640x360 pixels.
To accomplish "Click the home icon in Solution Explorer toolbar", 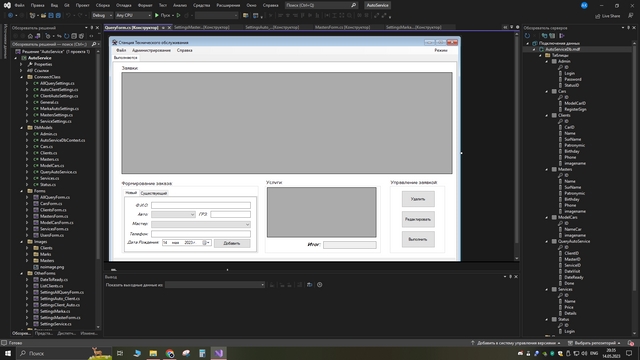I will tap(30, 36).
